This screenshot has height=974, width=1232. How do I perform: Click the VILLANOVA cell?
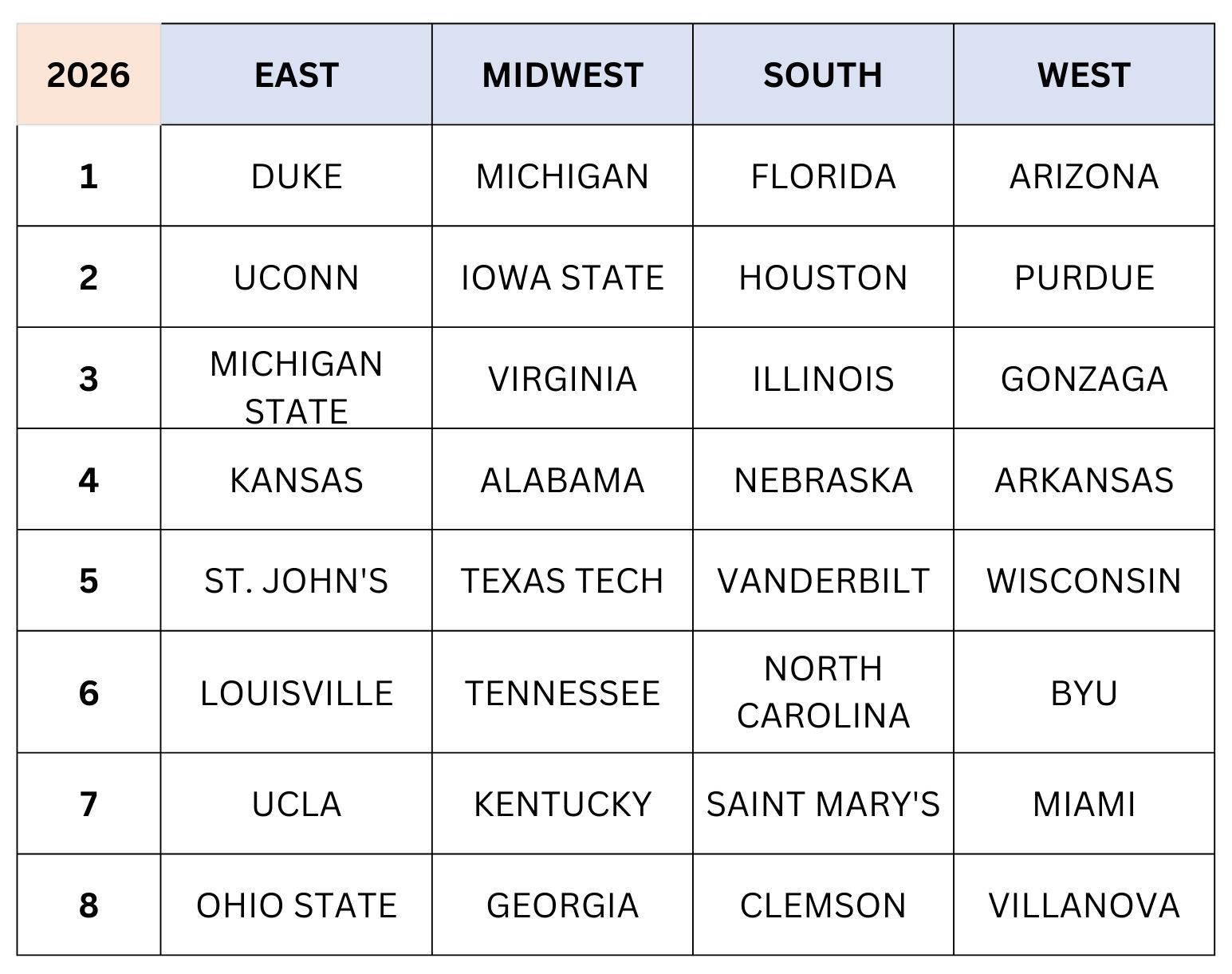[x=1084, y=905]
